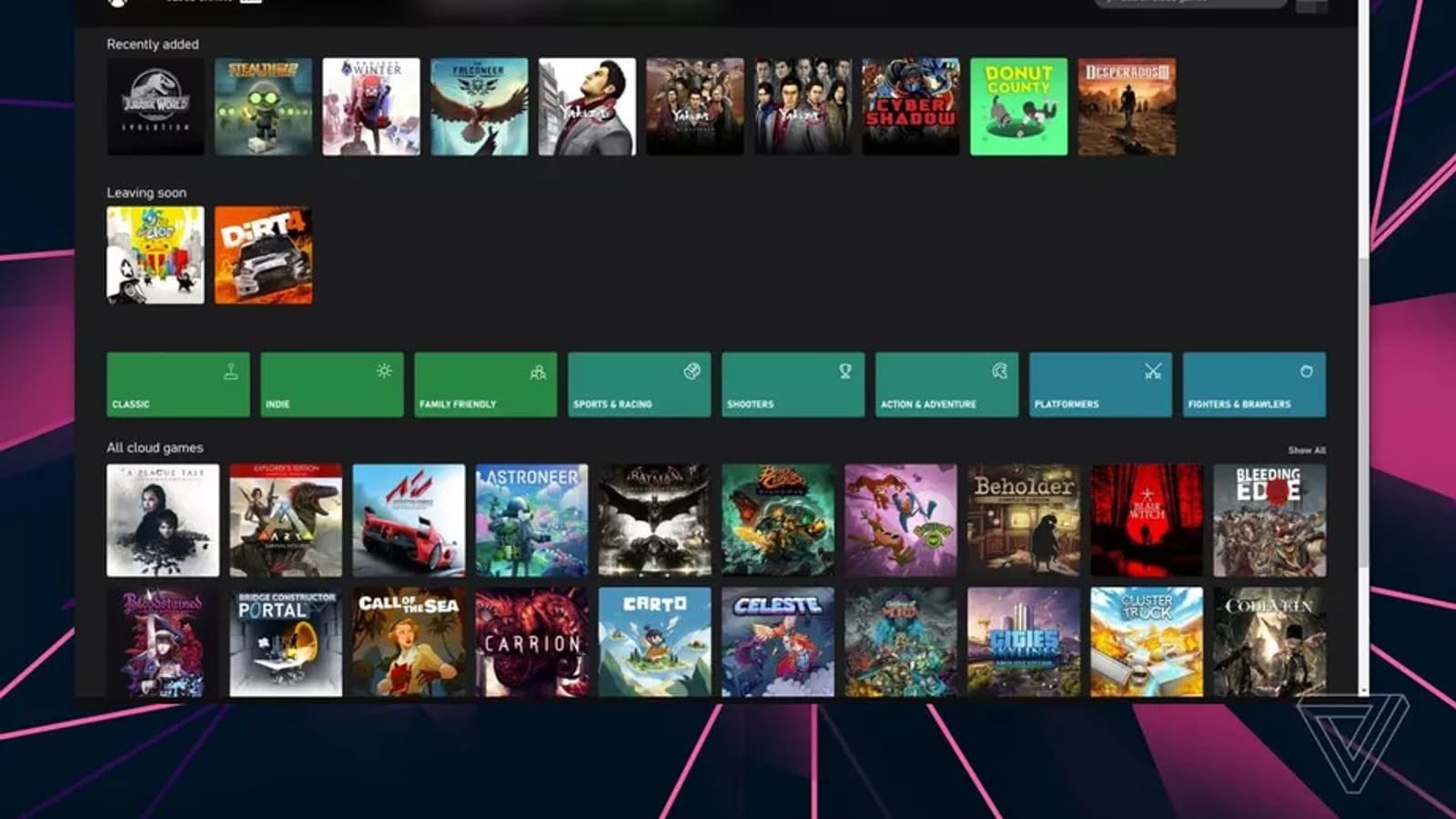Viewport: 1456px width, 819px height.
Task: Select the ARK Explorer's Edition tile
Action: point(286,521)
